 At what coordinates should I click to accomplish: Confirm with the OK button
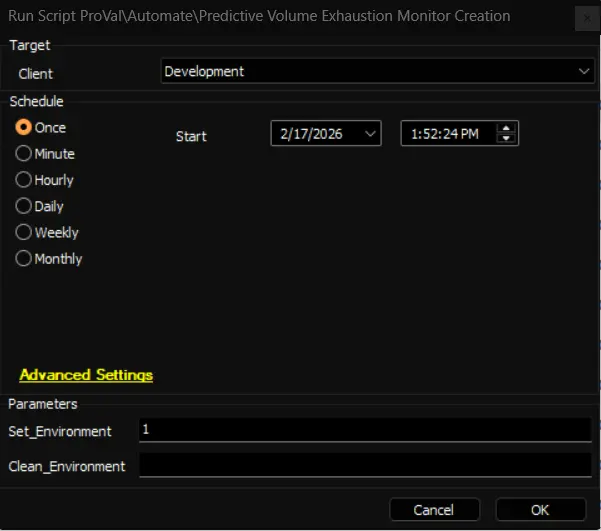point(540,510)
